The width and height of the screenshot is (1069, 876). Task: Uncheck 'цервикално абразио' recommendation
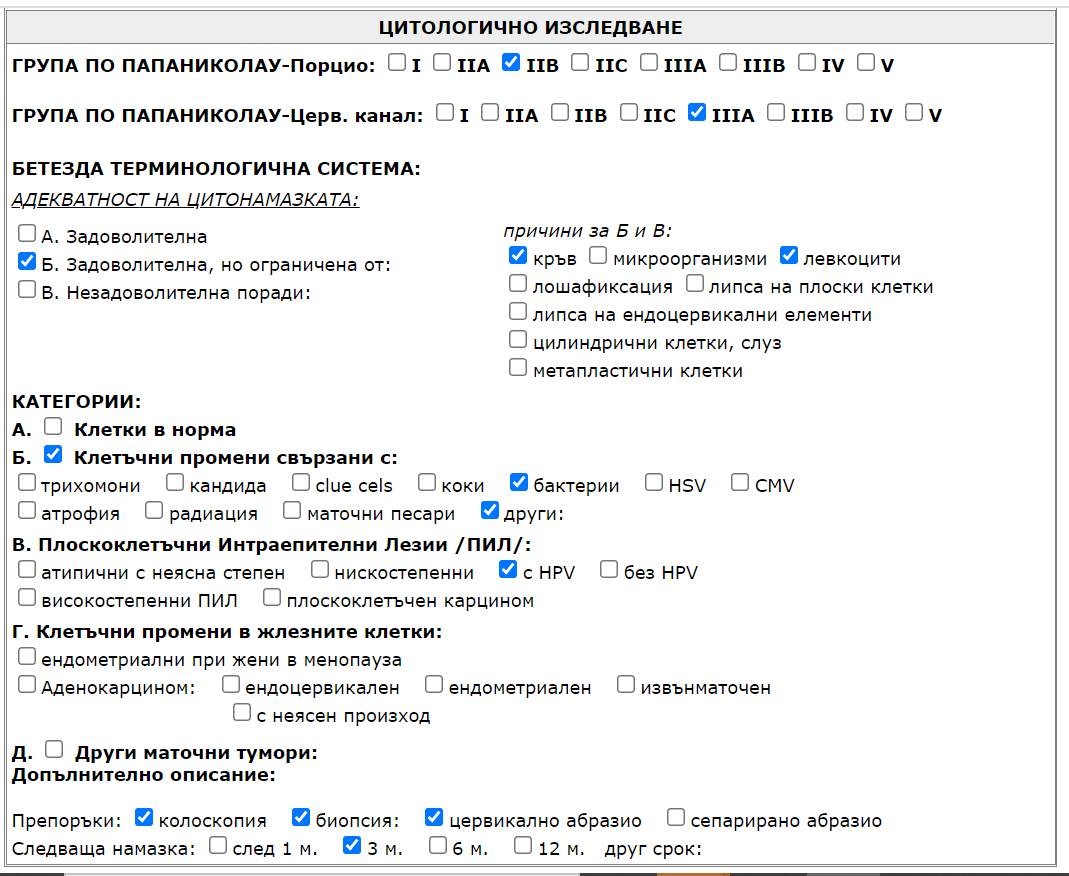click(433, 818)
